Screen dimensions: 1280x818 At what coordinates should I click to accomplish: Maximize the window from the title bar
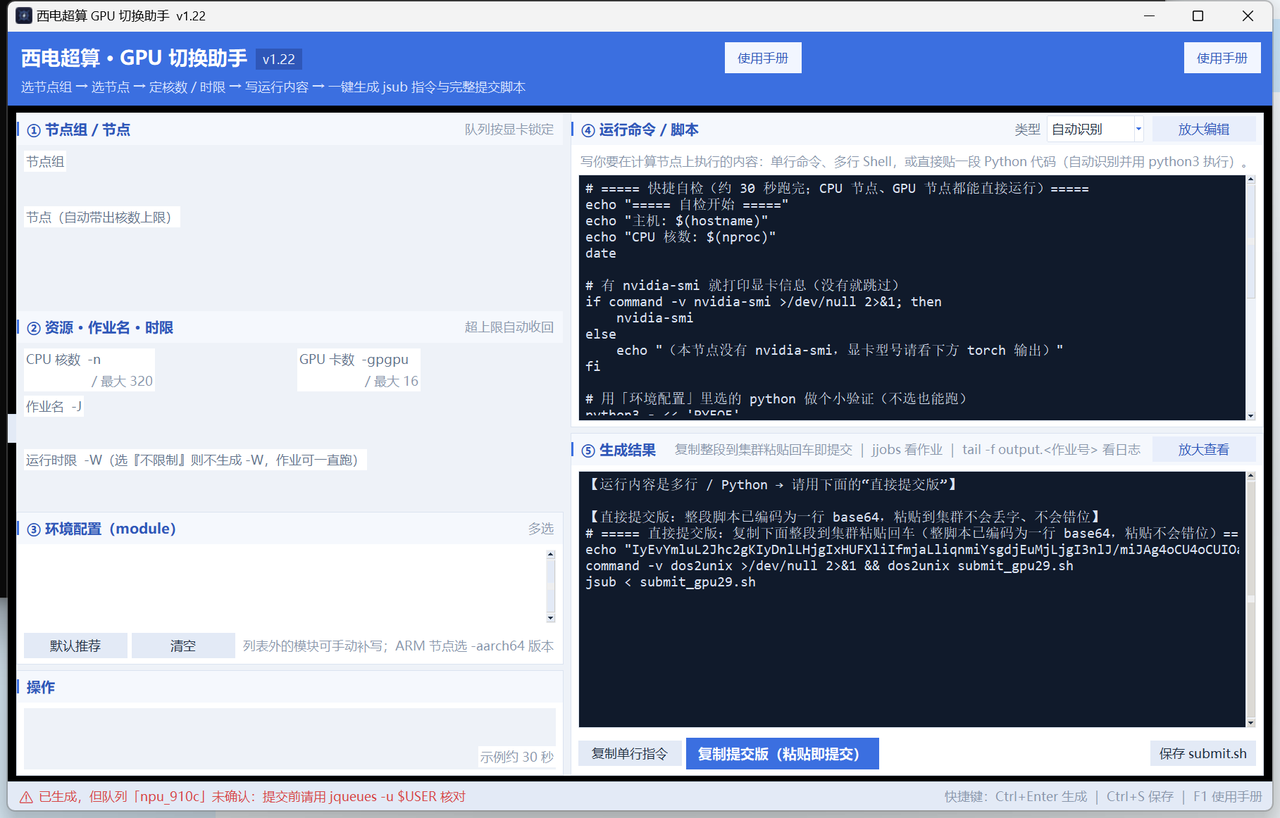(1198, 16)
